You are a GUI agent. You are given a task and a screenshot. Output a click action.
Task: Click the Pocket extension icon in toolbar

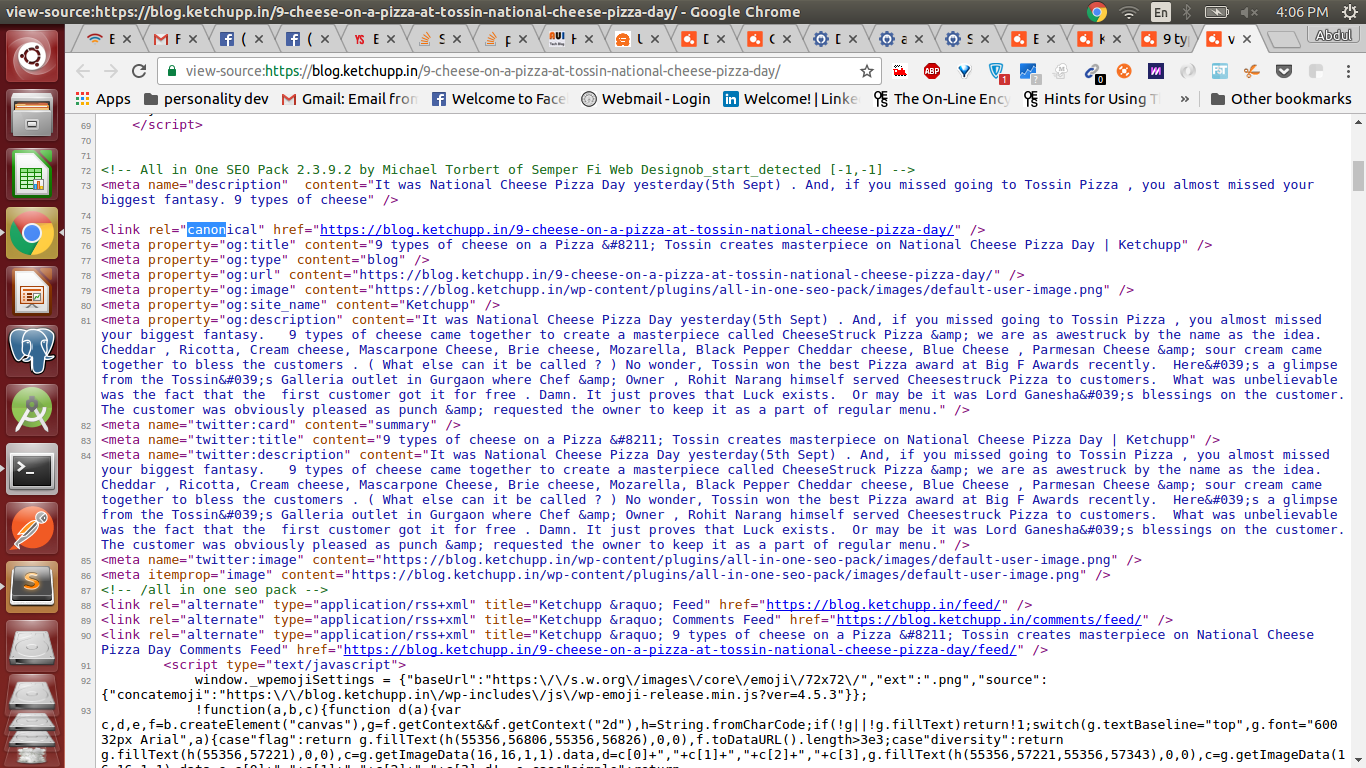point(1284,72)
